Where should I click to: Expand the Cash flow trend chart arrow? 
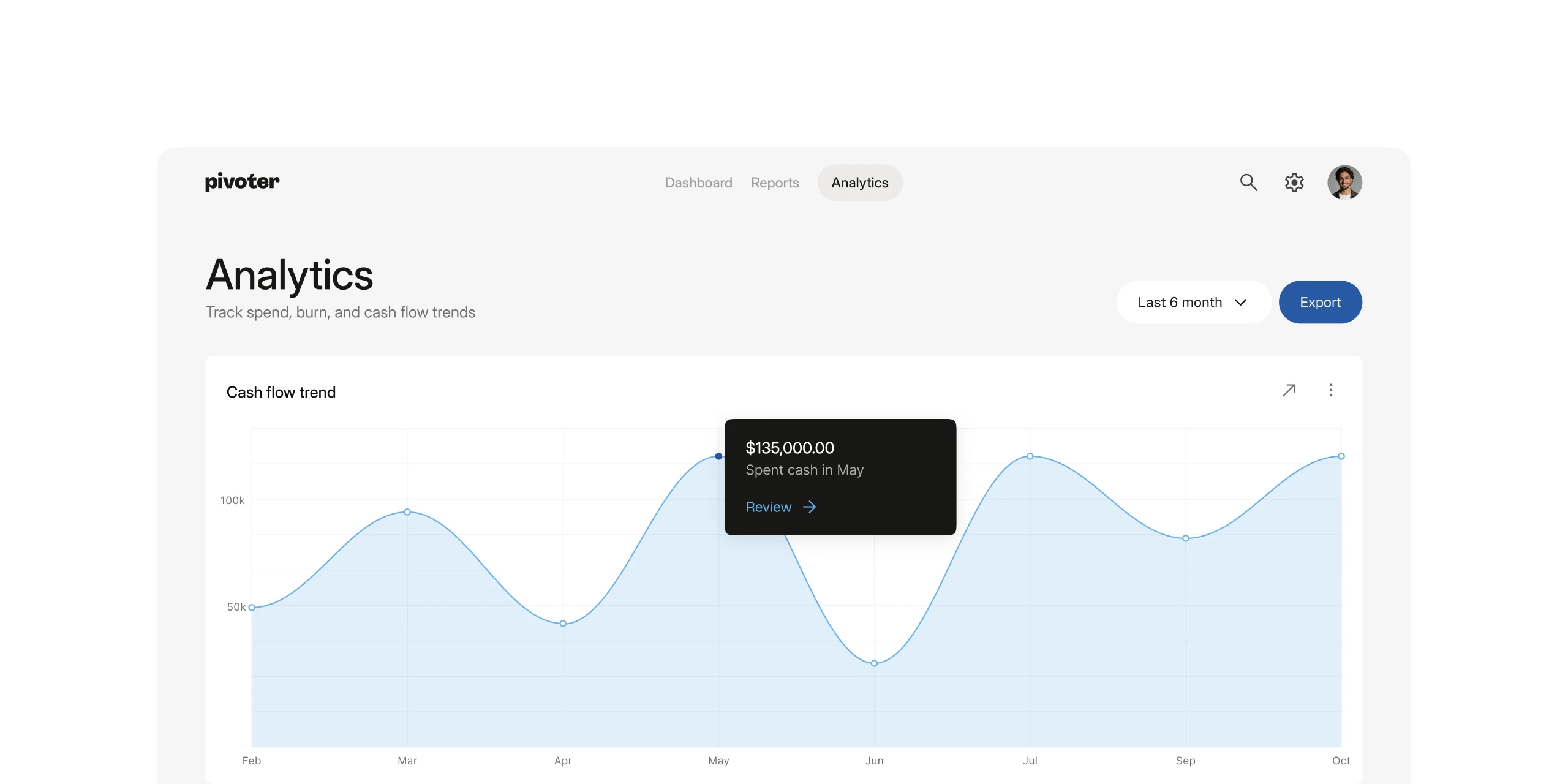pyautogui.click(x=1289, y=390)
